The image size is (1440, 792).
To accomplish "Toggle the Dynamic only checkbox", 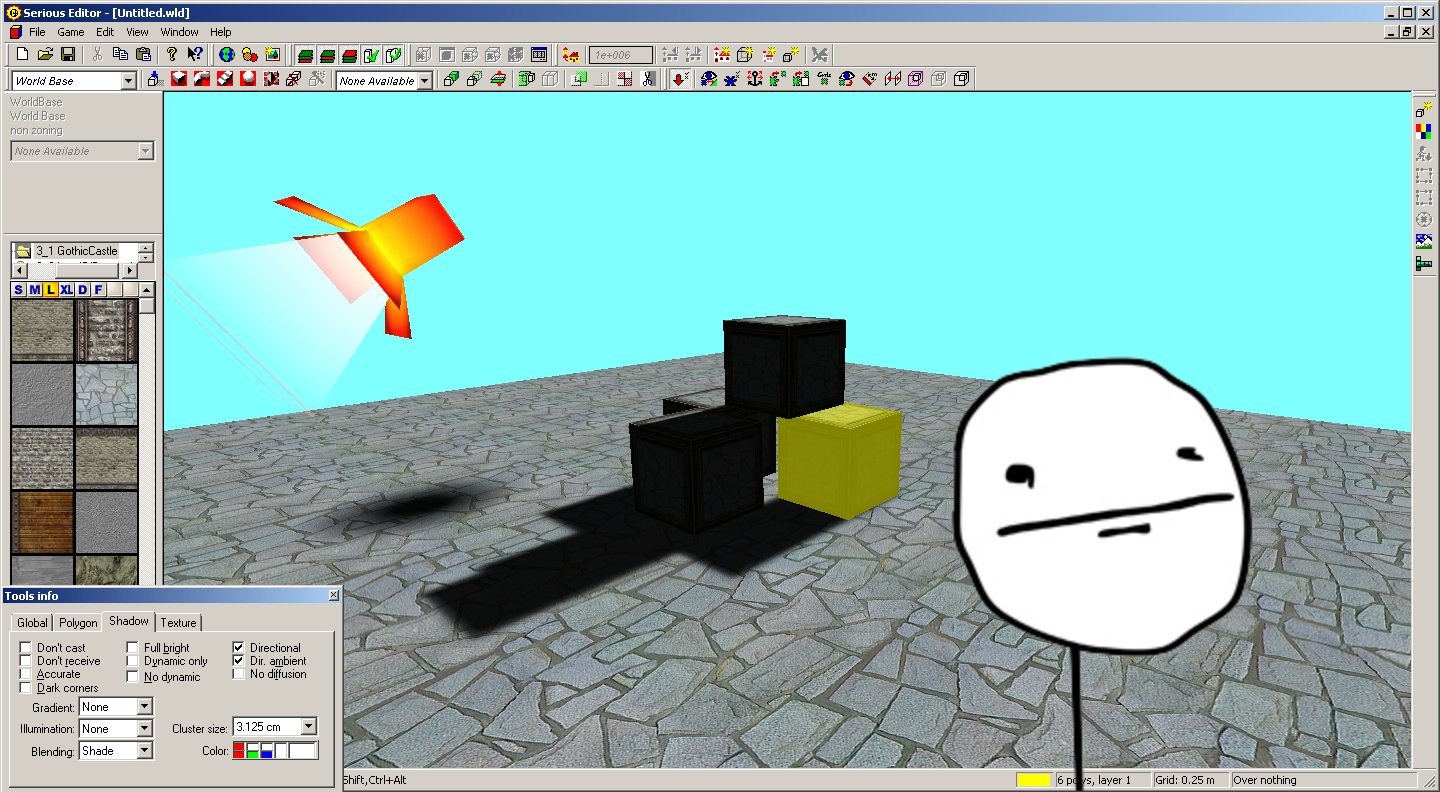I will click(133, 661).
